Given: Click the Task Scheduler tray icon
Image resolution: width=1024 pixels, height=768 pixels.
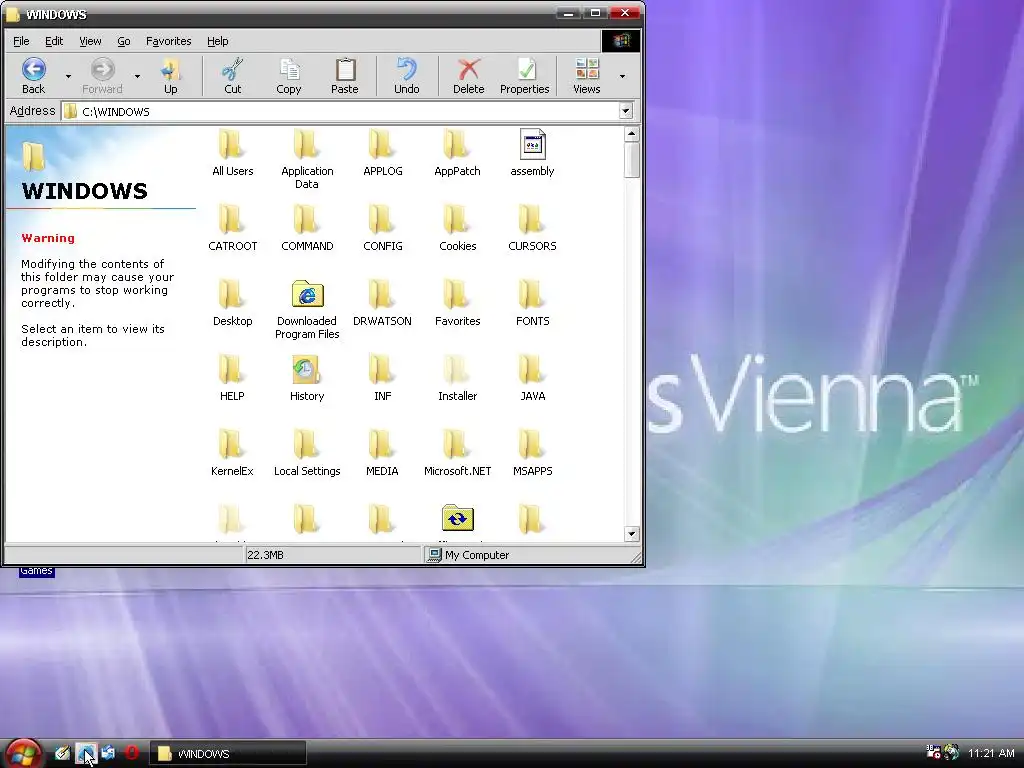Looking at the screenshot, I should [933, 752].
